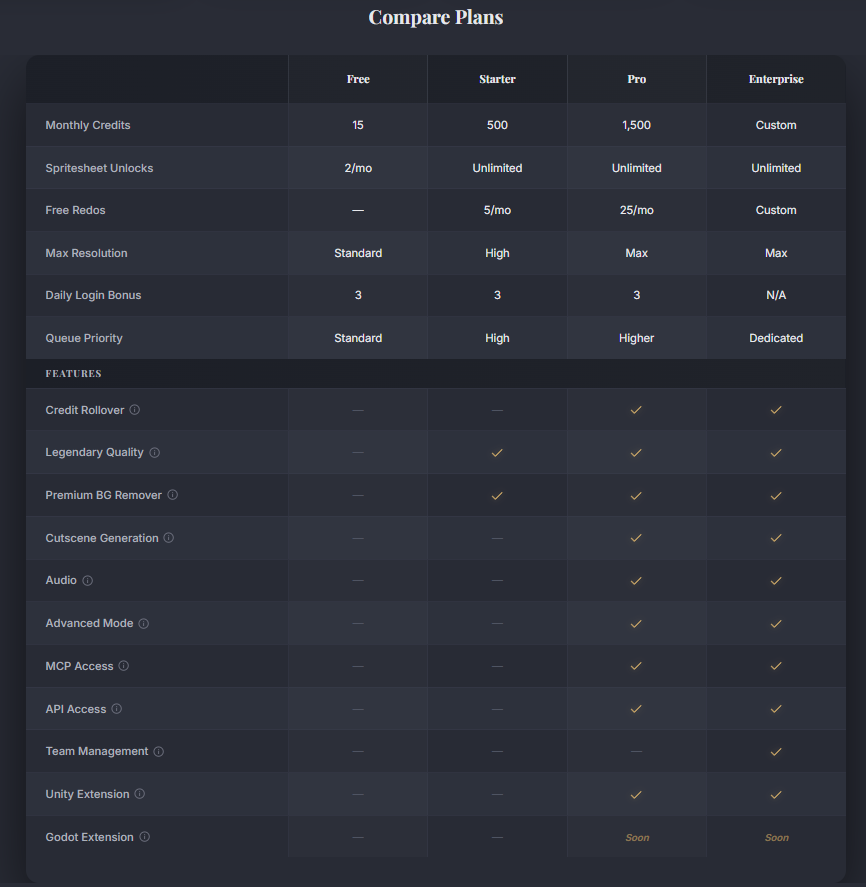Click the Legendary Quality feature label
Image resolution: width=866 pixels, height=887 pixels.
pyautogui.click(x=94, y=452)
